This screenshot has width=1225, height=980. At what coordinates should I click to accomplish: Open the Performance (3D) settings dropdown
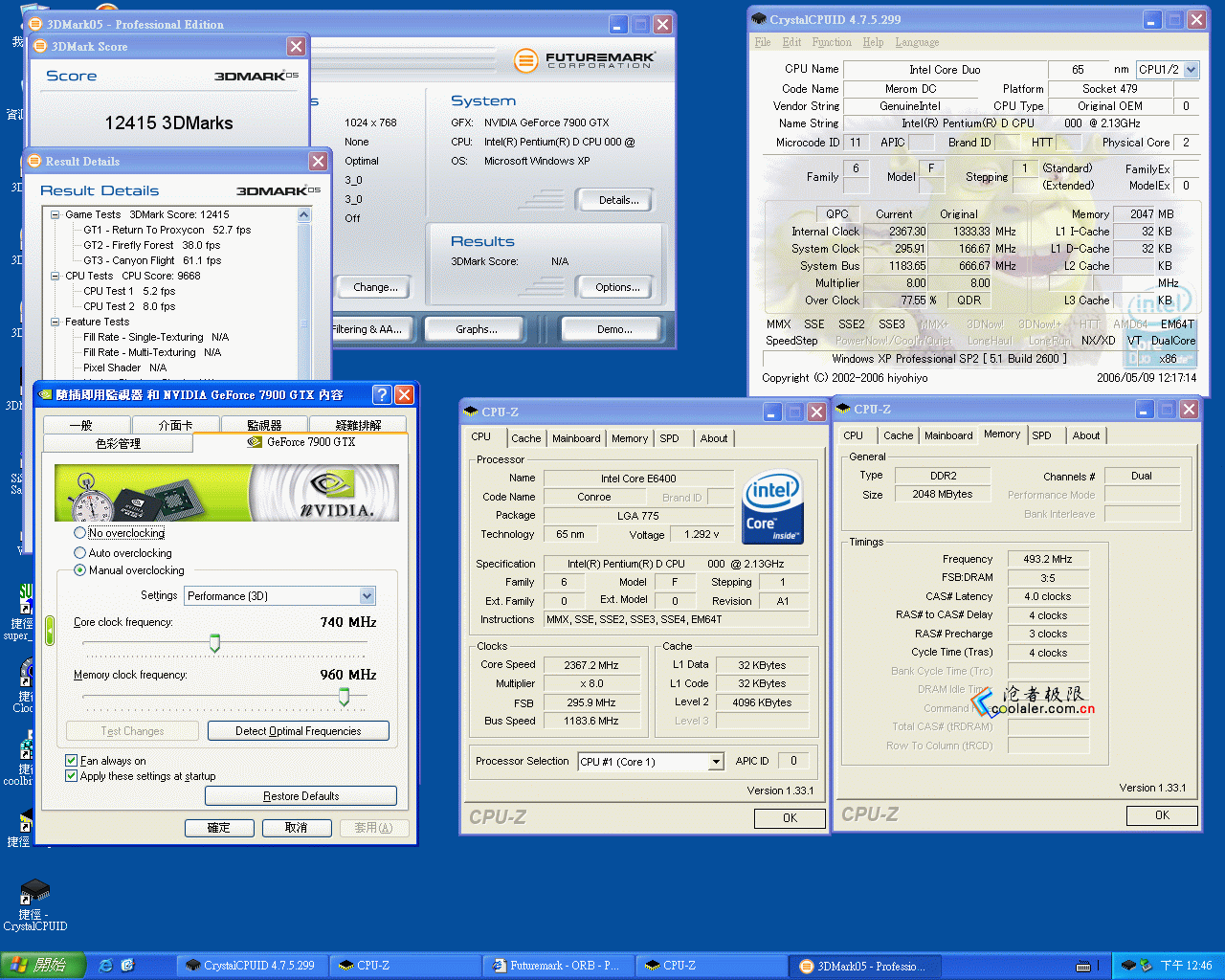click(367, 596)
